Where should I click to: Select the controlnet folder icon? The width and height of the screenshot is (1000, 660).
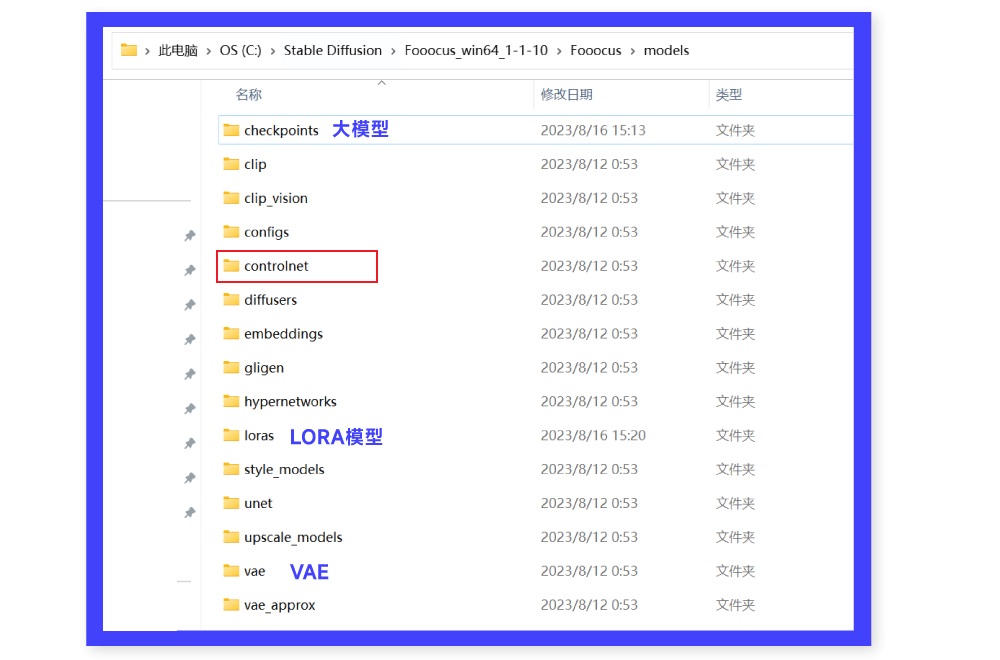click(231, 265)
